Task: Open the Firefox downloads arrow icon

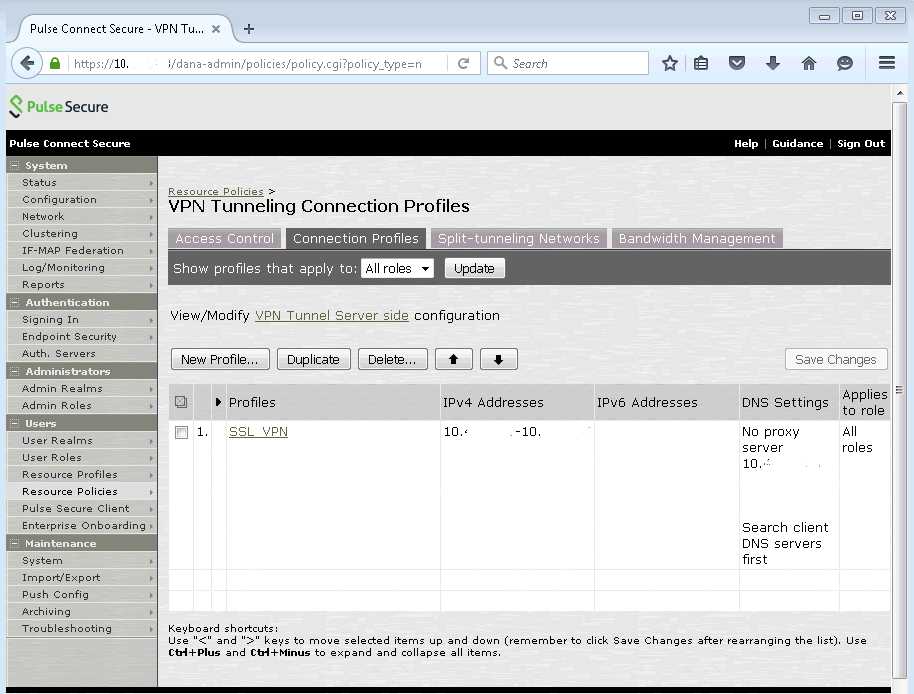Action: 772,63
